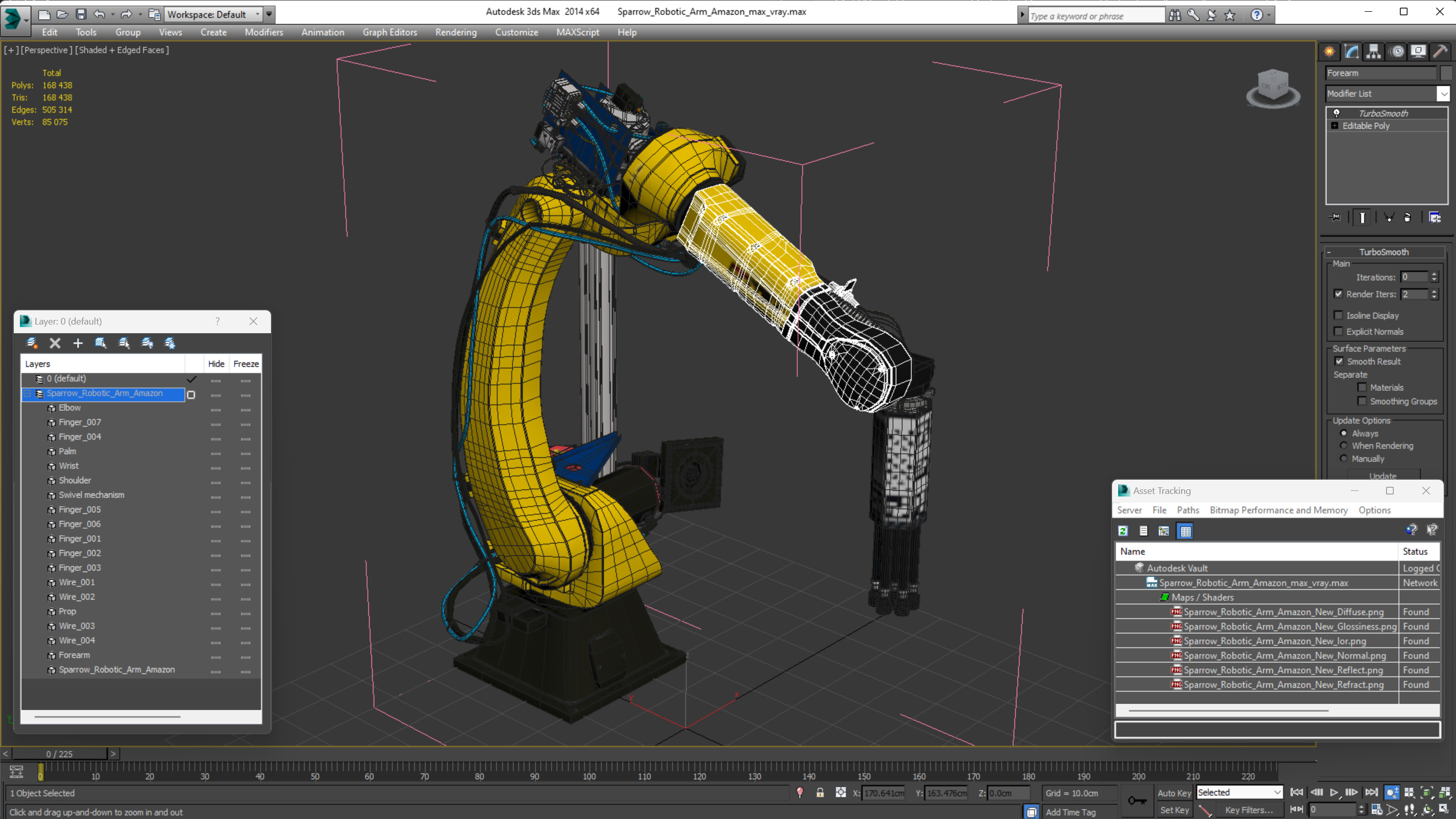Image resolution: width=1456 pixels, height=819 pixels.
Task: Click the Update button in TurboSmooth
Action: coord(1383,476)
